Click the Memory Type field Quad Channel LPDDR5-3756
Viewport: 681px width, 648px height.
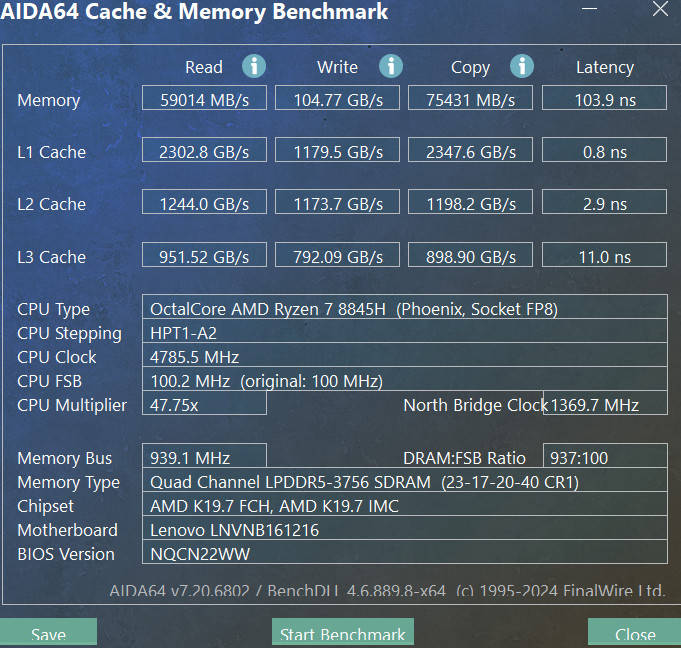[405, 480]
